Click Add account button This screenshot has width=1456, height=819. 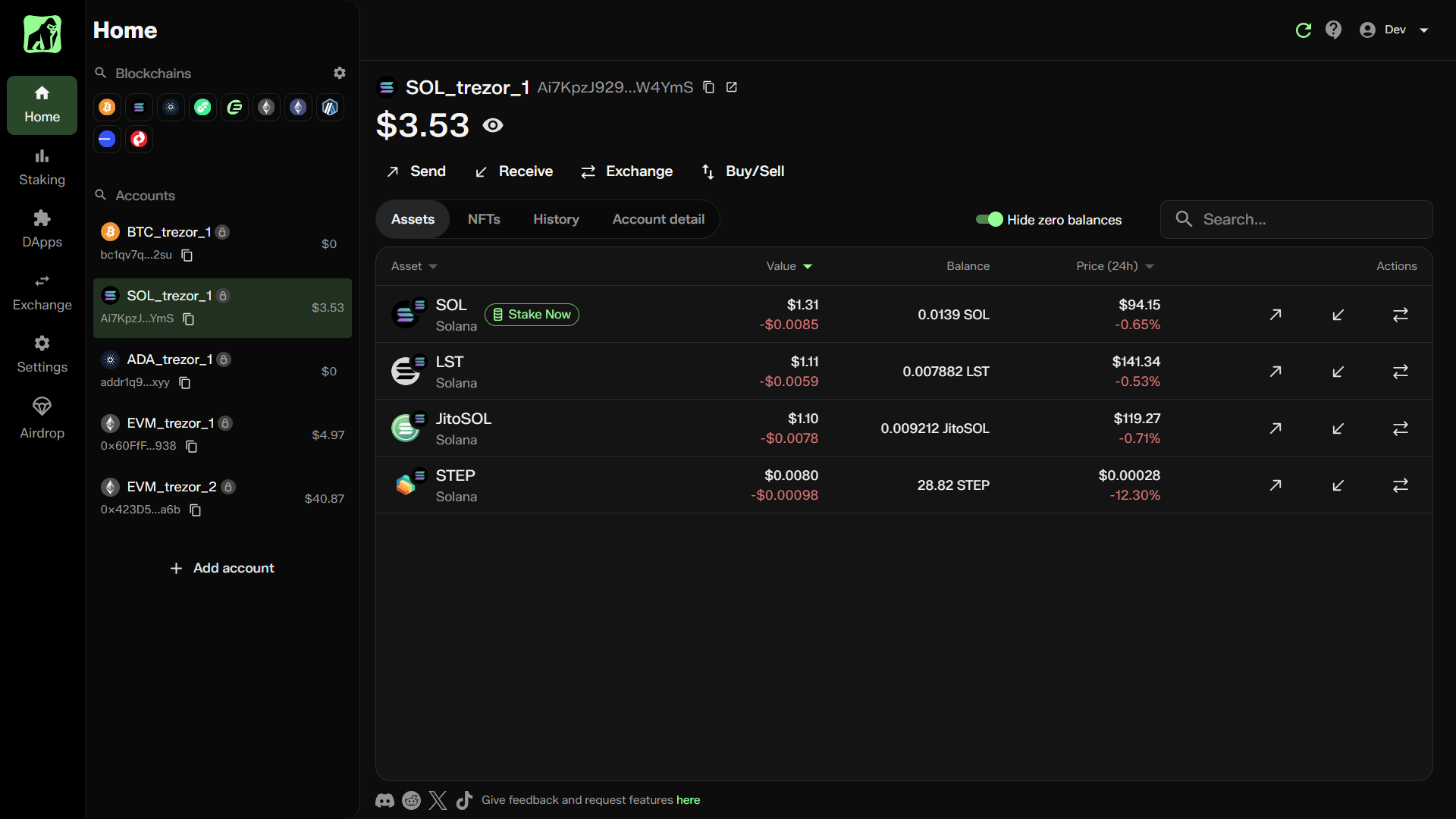tap(222, 568)
